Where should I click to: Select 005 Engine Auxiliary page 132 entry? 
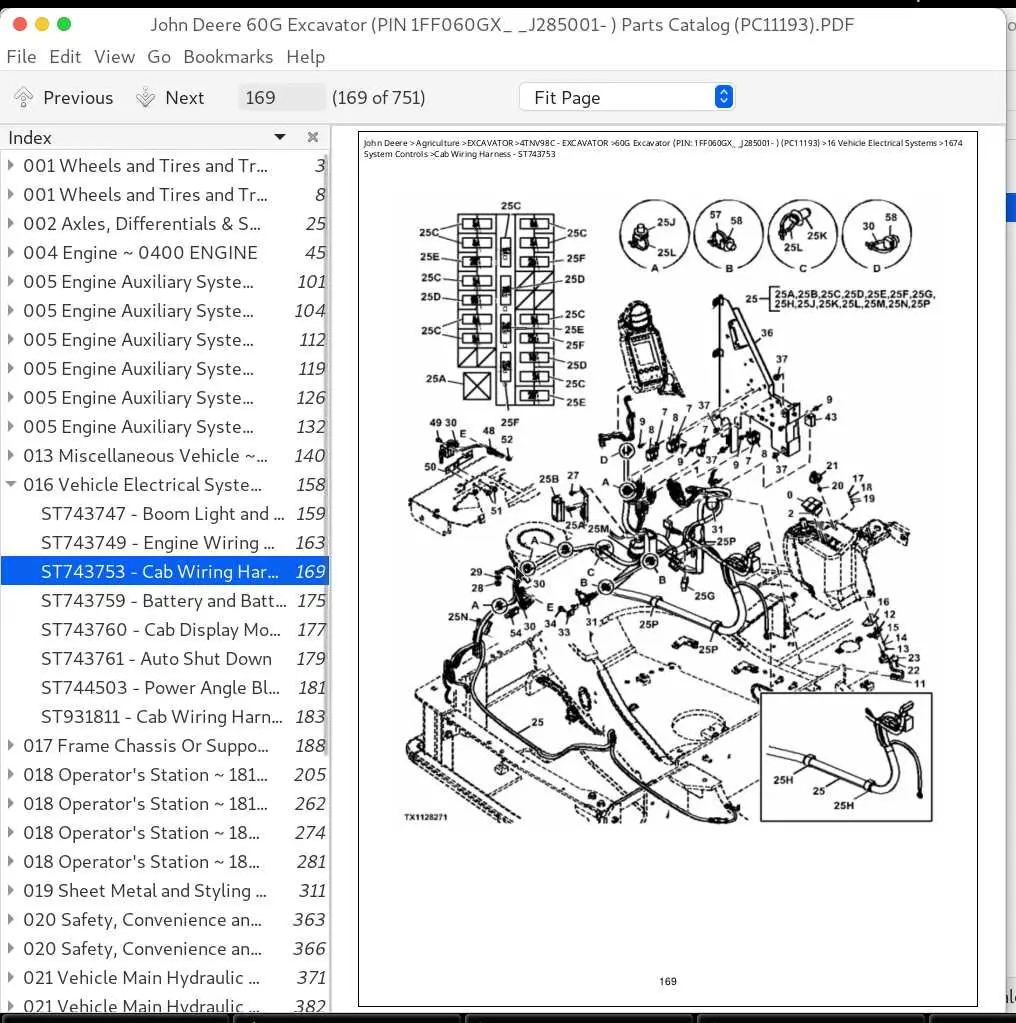tap(164, 427)
